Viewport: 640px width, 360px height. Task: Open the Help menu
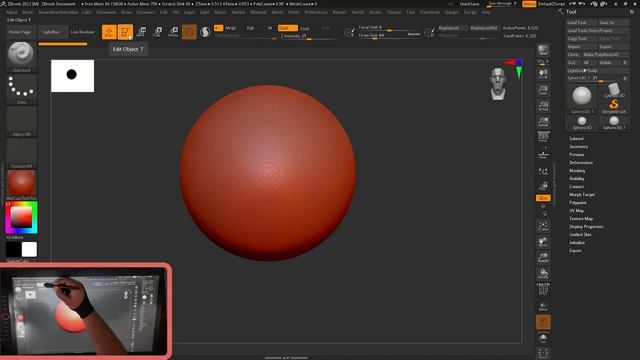pos(485,12)
